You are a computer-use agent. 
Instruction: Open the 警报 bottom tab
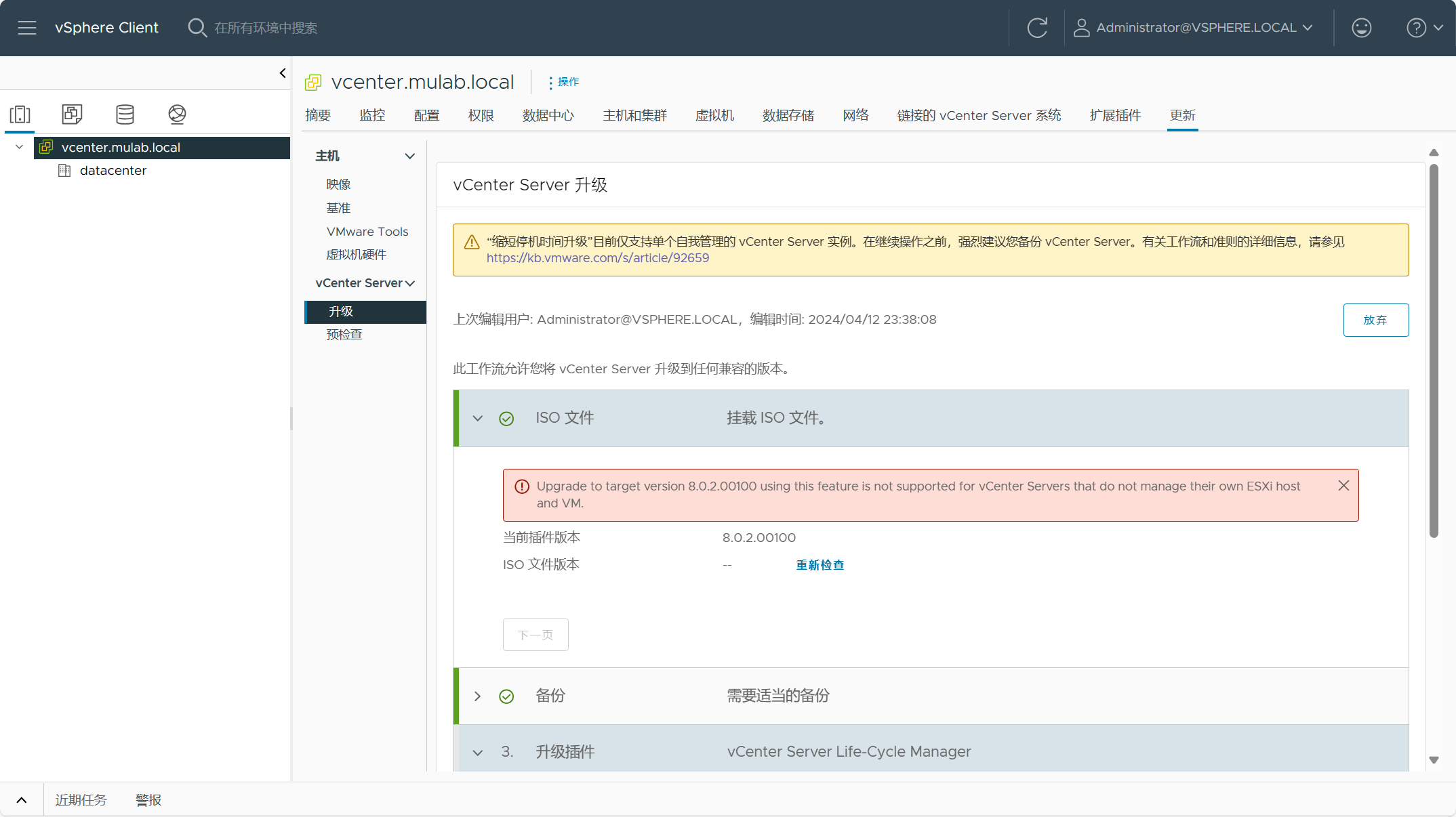click(x=148, y=800)
